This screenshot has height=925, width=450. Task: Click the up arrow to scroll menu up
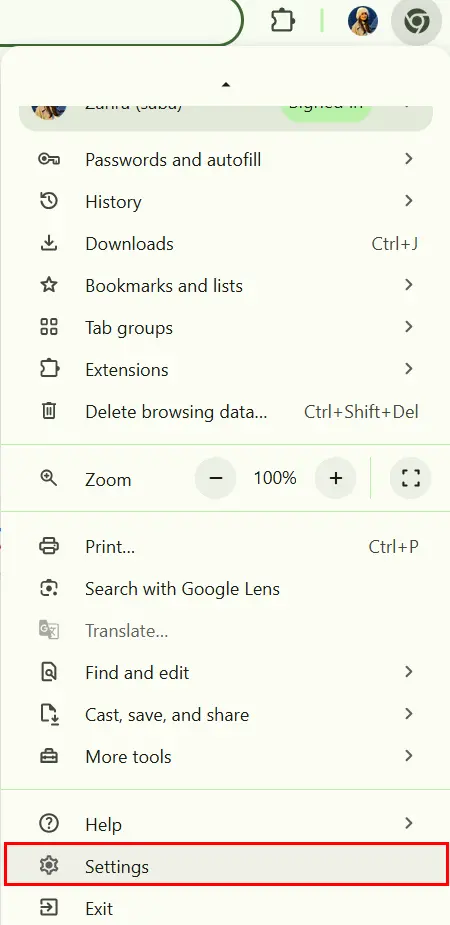225,85
